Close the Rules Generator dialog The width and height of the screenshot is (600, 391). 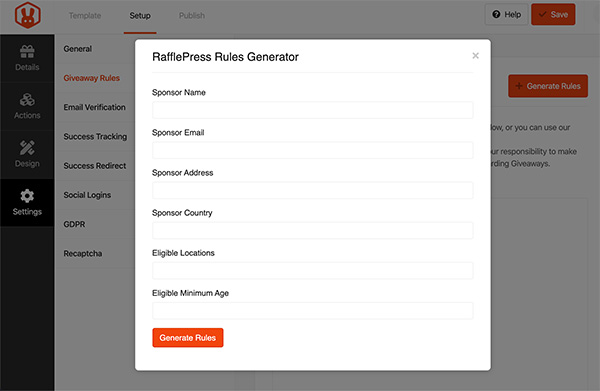pos(475,56)
